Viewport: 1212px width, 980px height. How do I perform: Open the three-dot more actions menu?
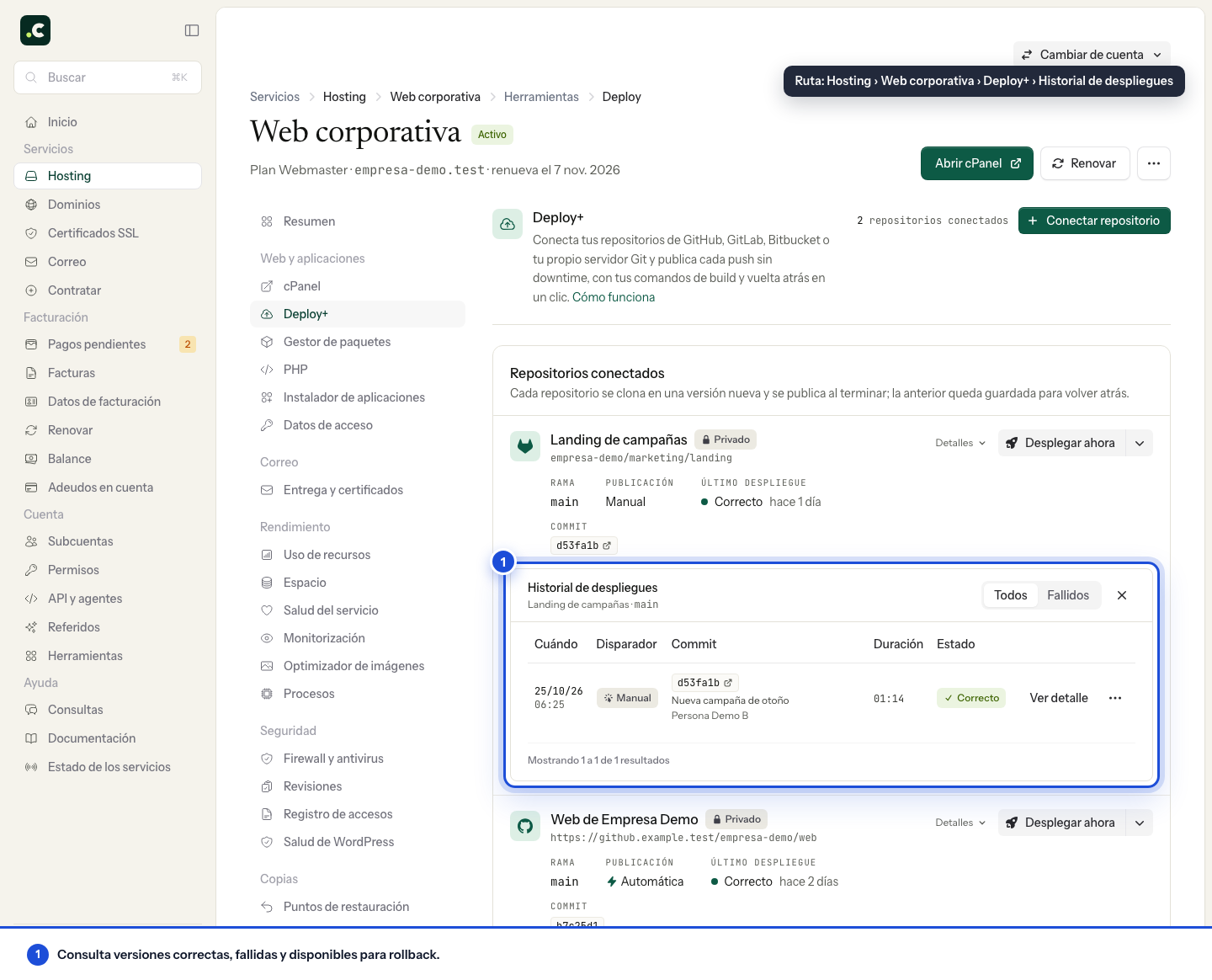click(x=1154, y=163)
